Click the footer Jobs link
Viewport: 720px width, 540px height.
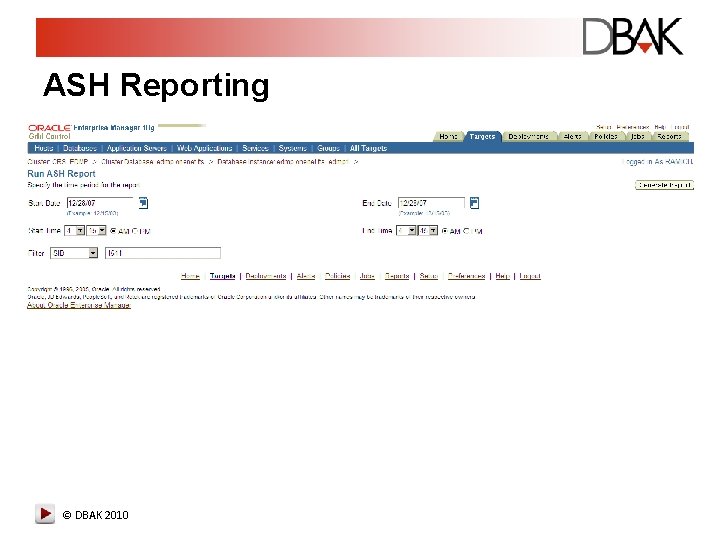[367, 276]
